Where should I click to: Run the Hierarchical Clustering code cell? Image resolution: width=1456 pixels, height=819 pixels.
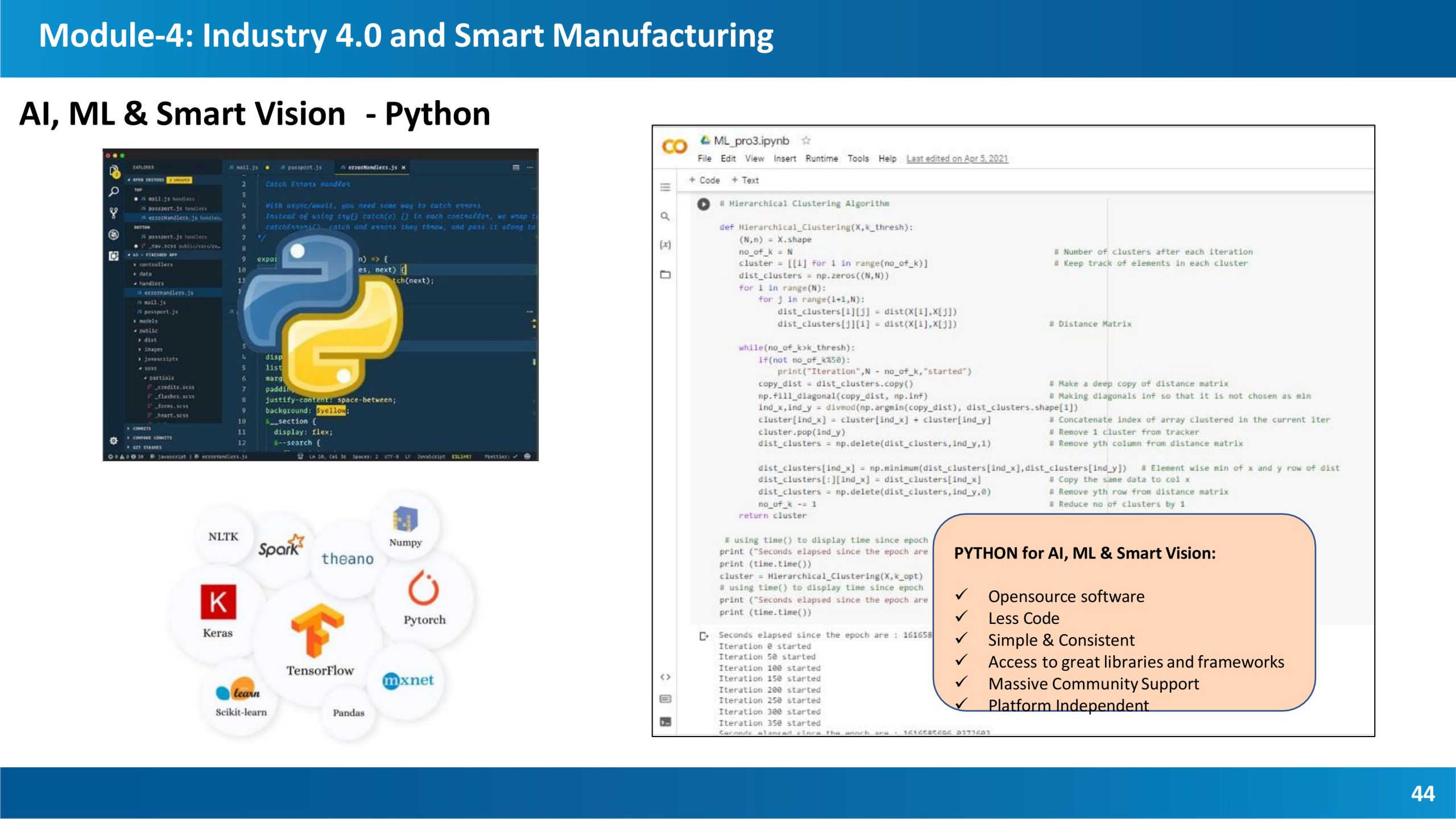click(x=704, y=204)
